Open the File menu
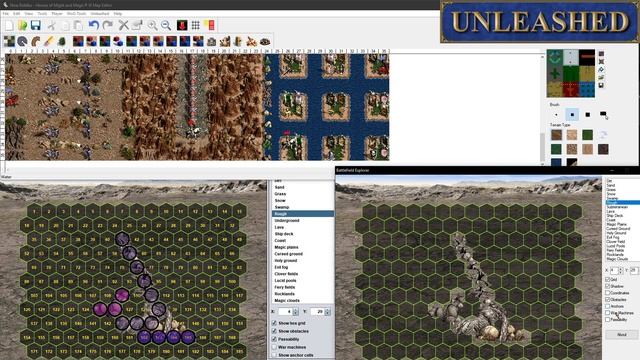Viewport: 640px width, 360px height. 6,13
